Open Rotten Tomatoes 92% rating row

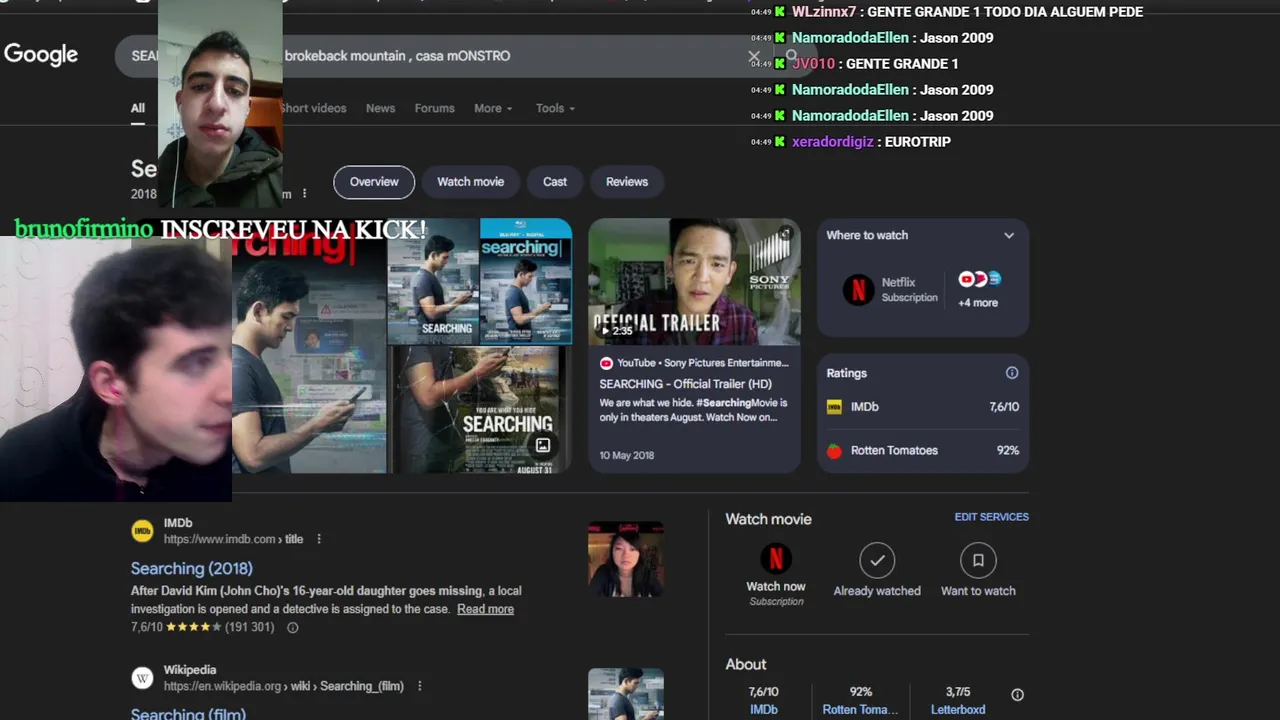tap(923, 450)
